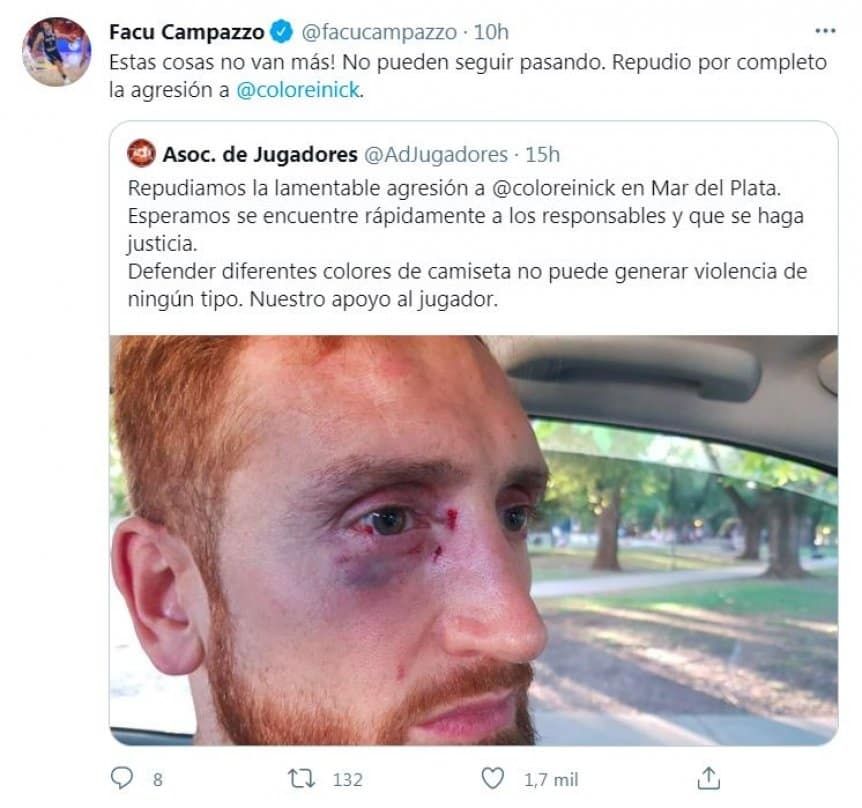Retweet using the retweet arrows icon
The image size is (862, 808).
pos(301,778)
